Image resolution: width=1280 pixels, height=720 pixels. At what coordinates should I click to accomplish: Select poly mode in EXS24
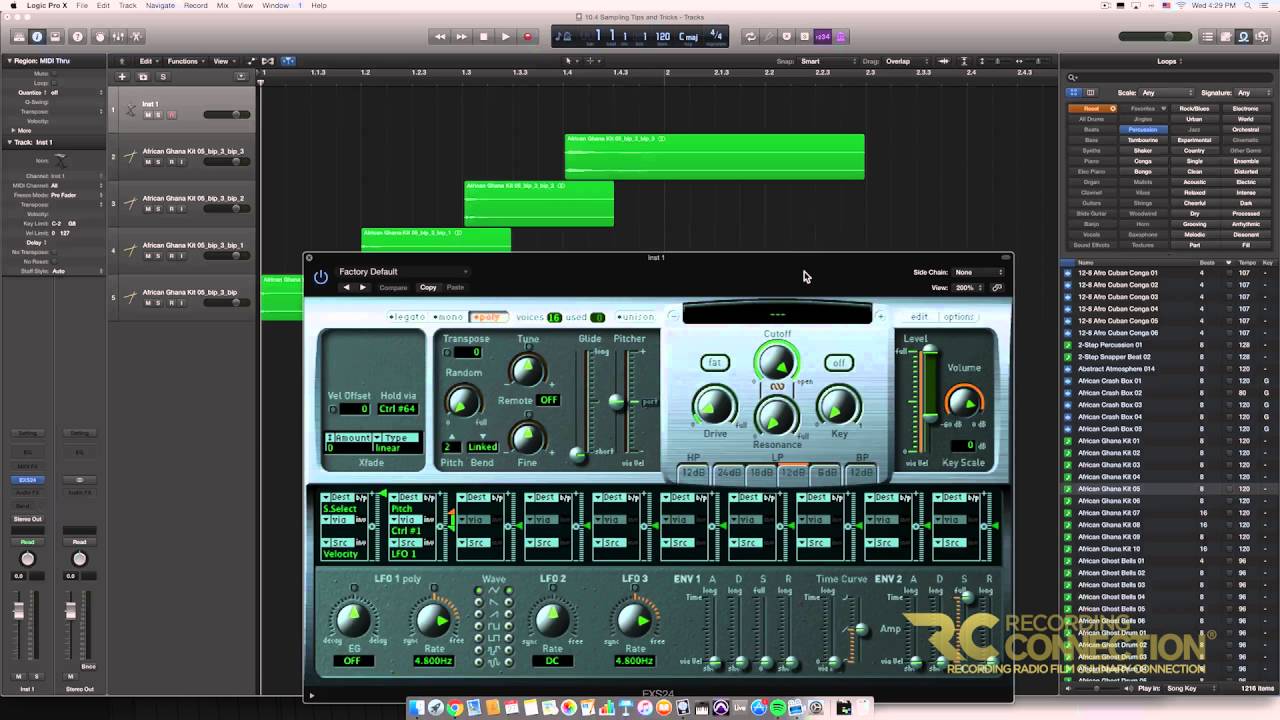click(487, 317)
